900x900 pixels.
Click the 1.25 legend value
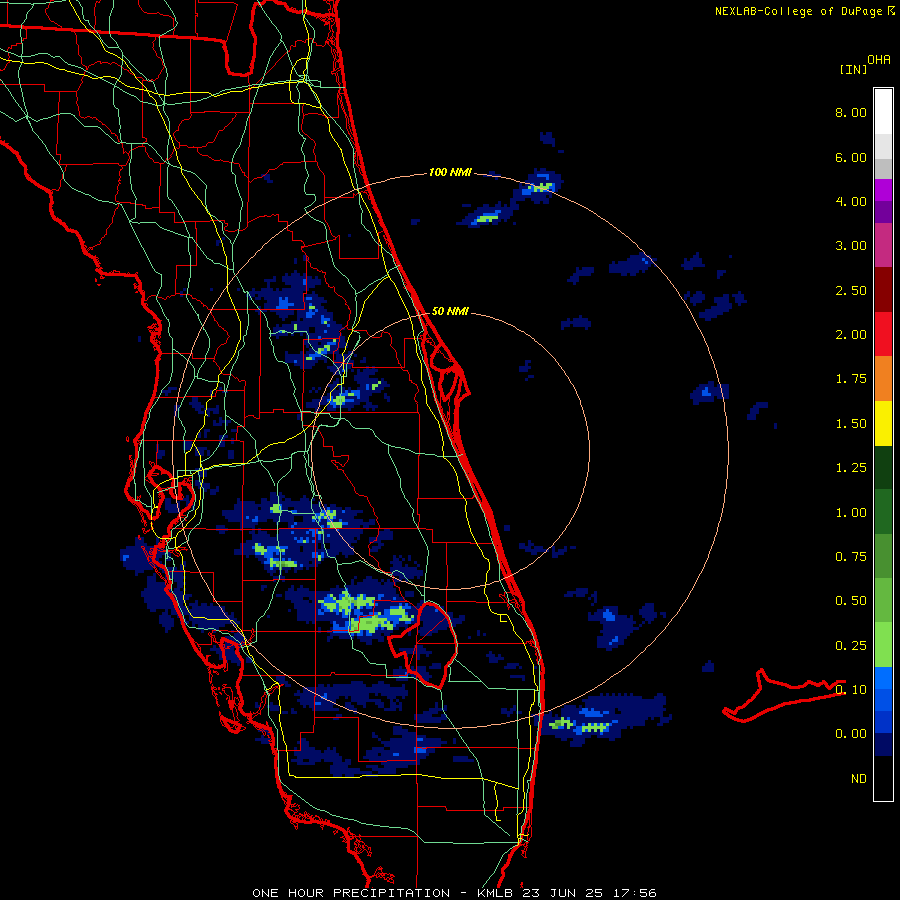point(851,468)
